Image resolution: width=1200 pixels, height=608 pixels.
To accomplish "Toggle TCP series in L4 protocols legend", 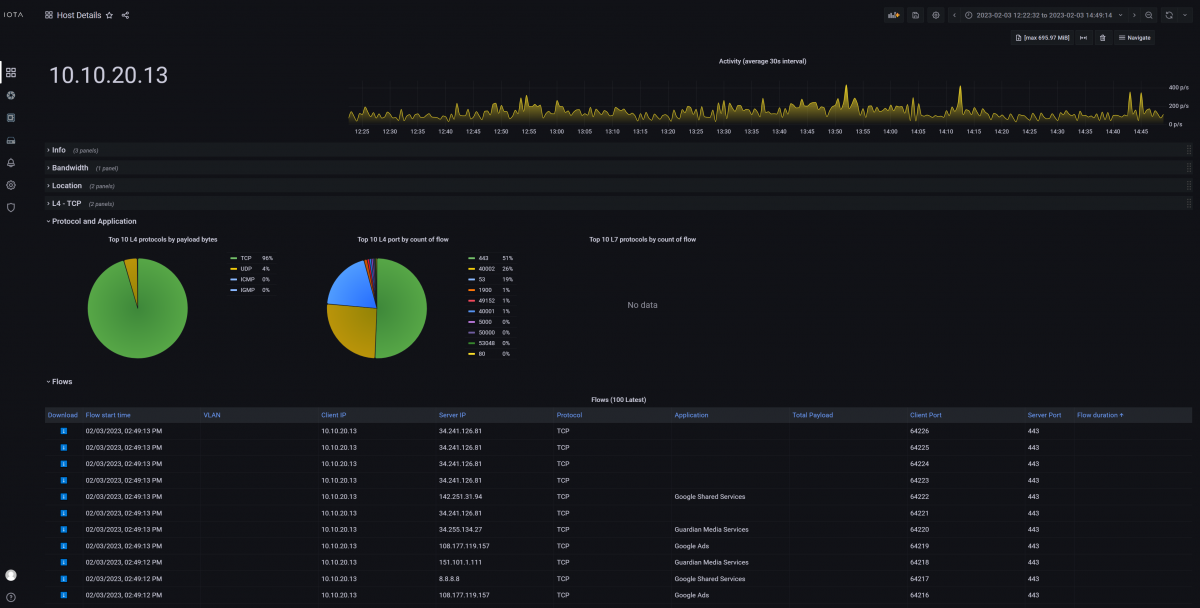I will (246, 258).
